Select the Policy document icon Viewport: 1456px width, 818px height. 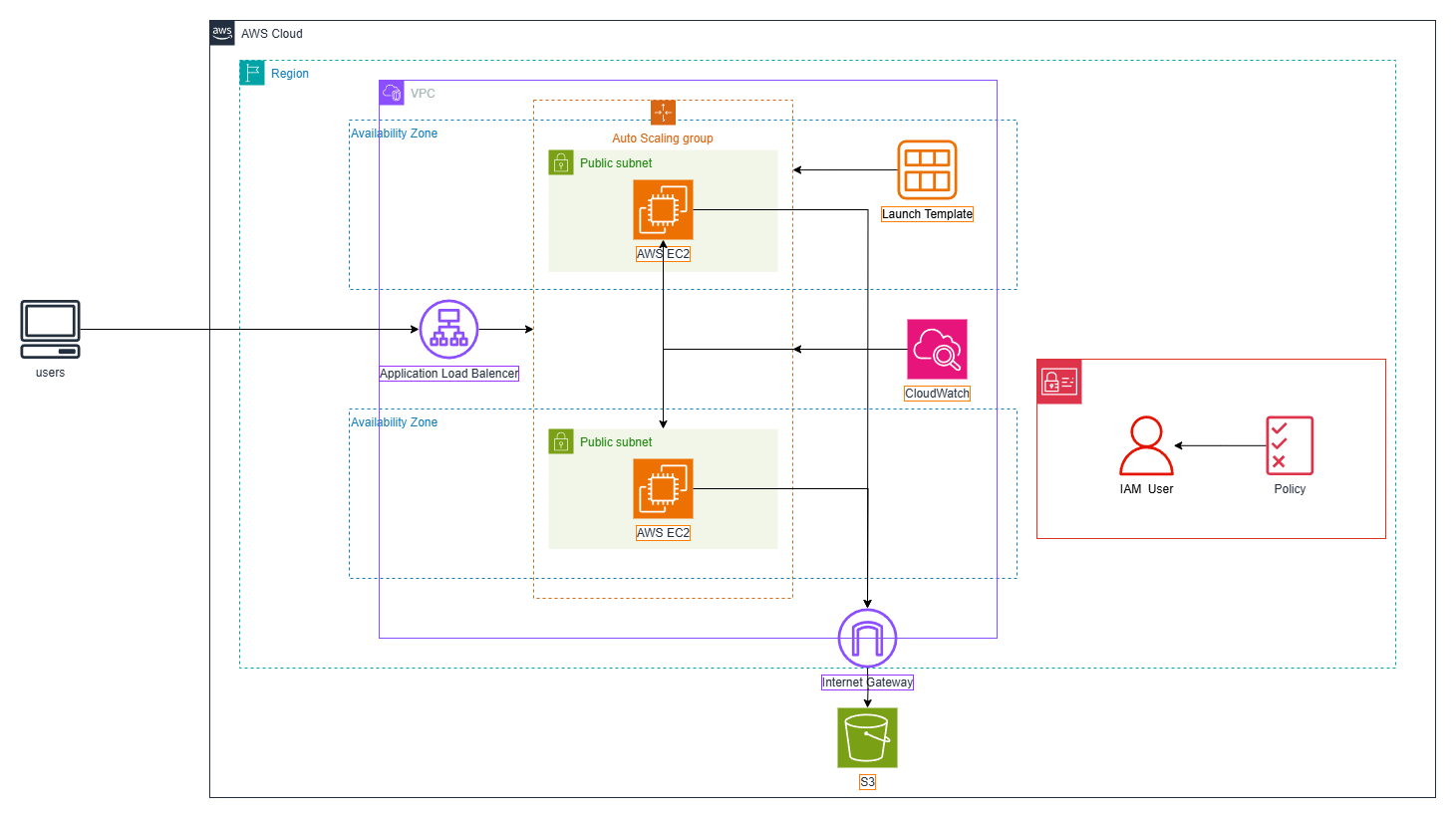[1290, 445]
